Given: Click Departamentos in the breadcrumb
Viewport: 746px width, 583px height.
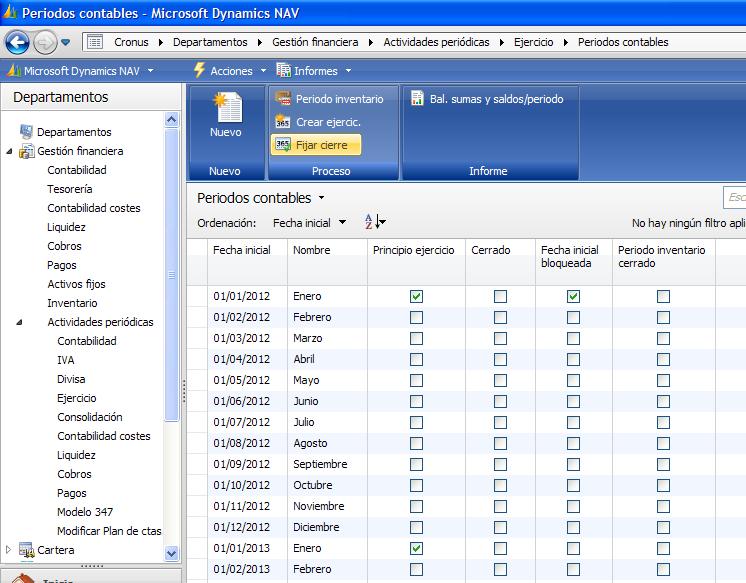Looking at the screenshot, I should pos(210,42).
